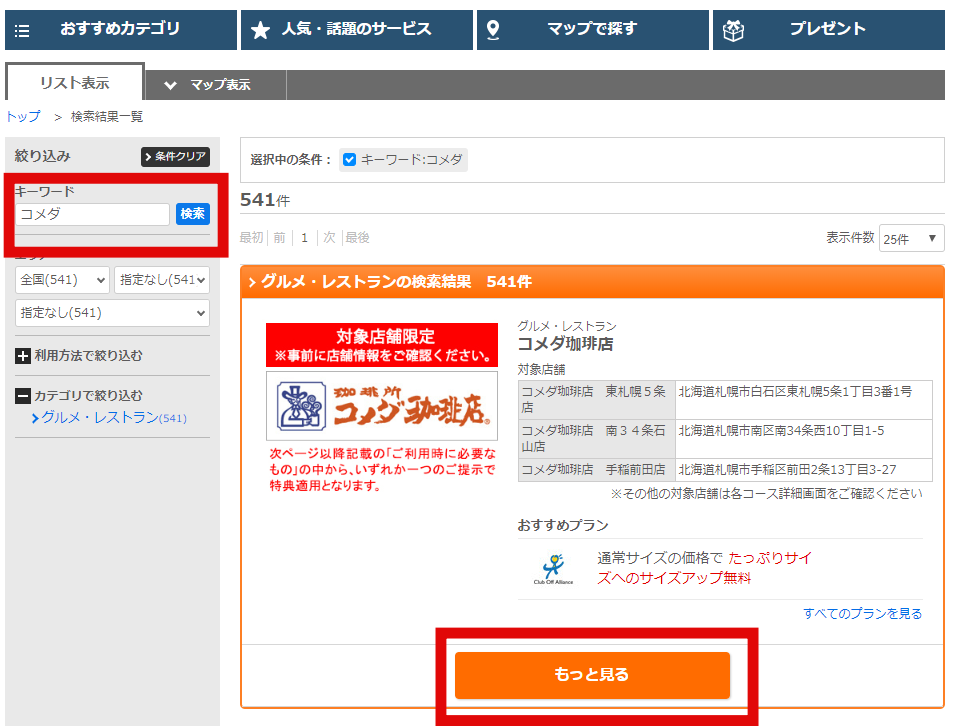Open the 全国(541) area dropdown
The image size is (966, 726).
[62, 280]
